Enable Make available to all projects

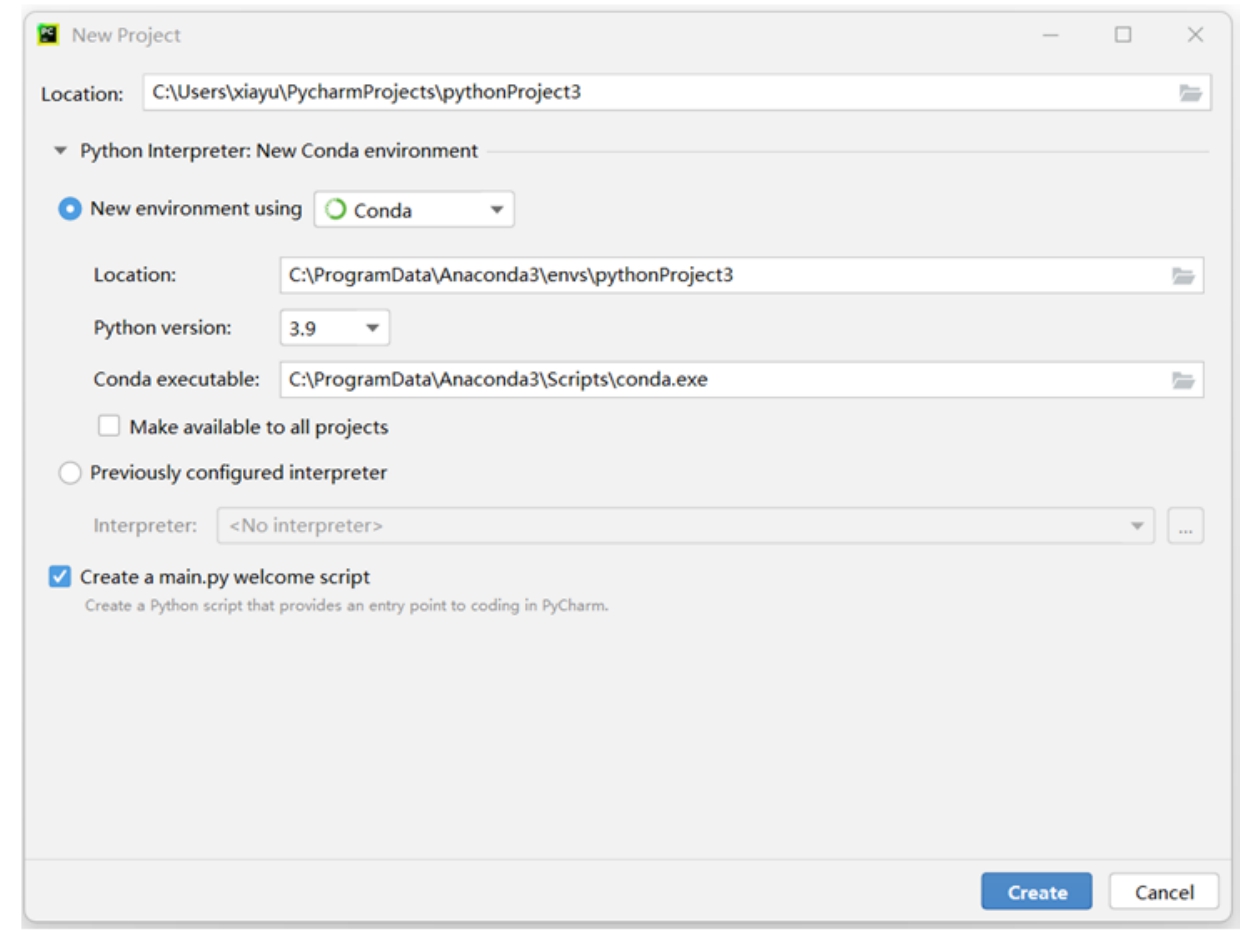(109, 427)
